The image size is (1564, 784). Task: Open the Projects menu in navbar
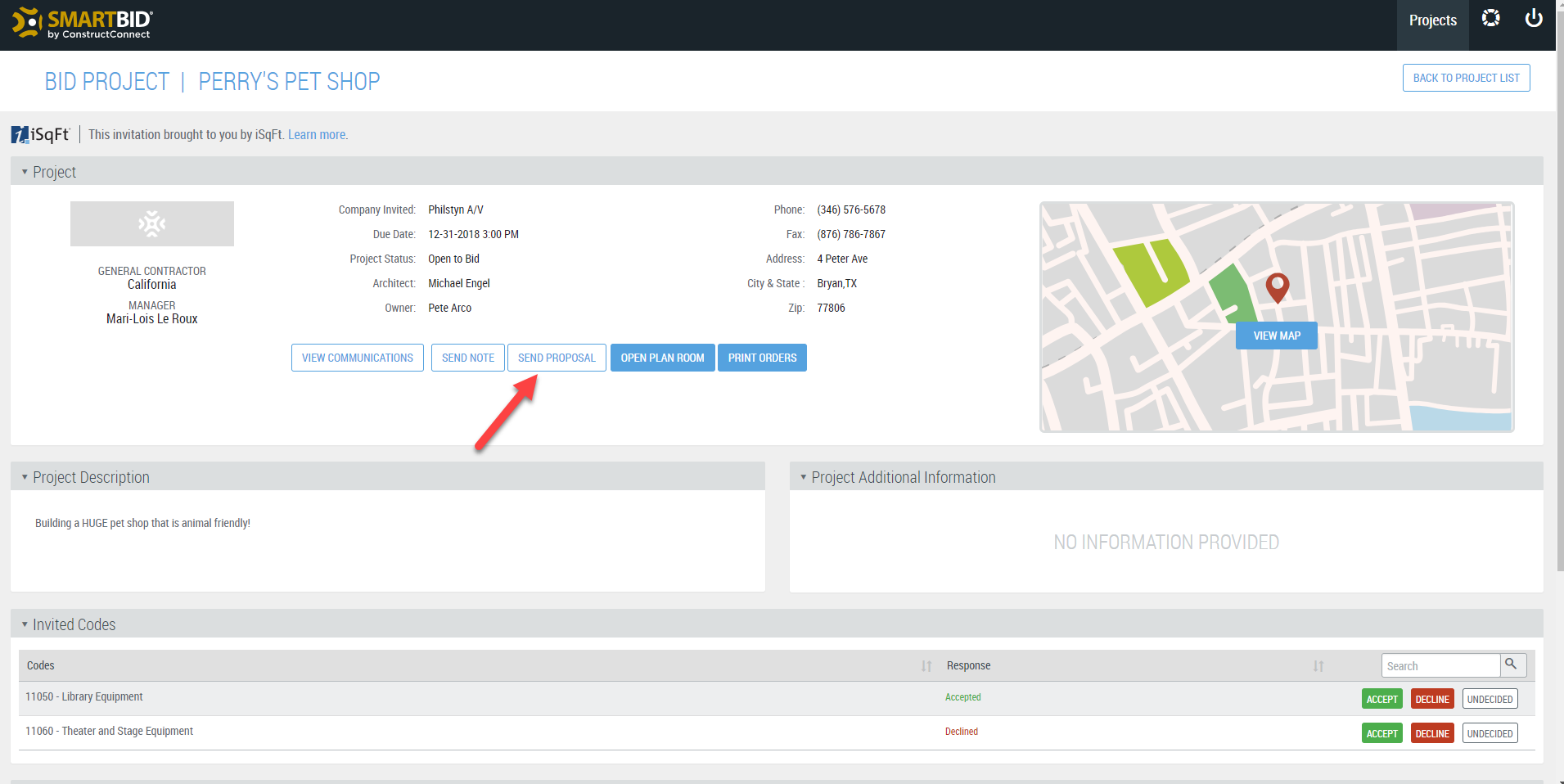1432,20
